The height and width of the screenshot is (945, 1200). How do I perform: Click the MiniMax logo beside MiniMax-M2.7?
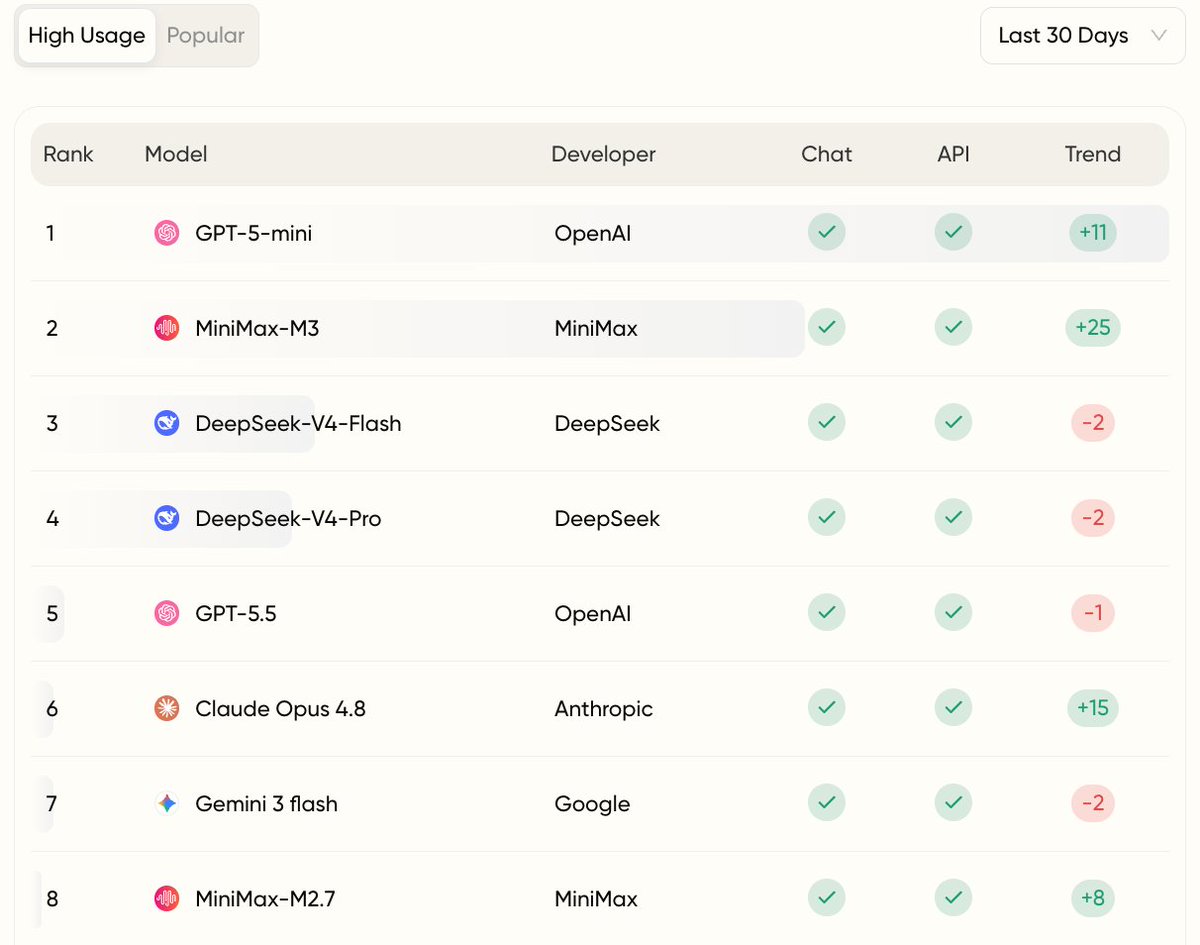(167, 898)
